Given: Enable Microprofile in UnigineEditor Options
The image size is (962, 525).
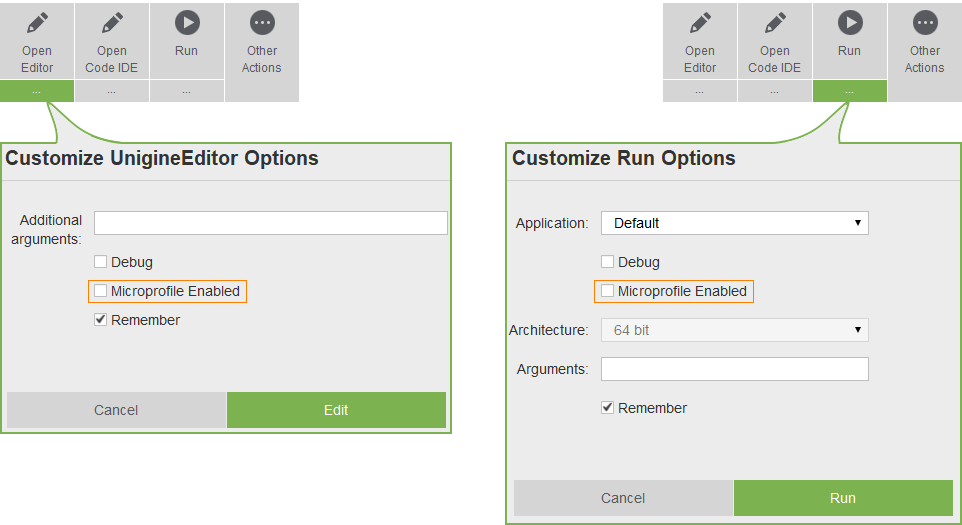Looking at the screenshot, I should coord(101,291).
